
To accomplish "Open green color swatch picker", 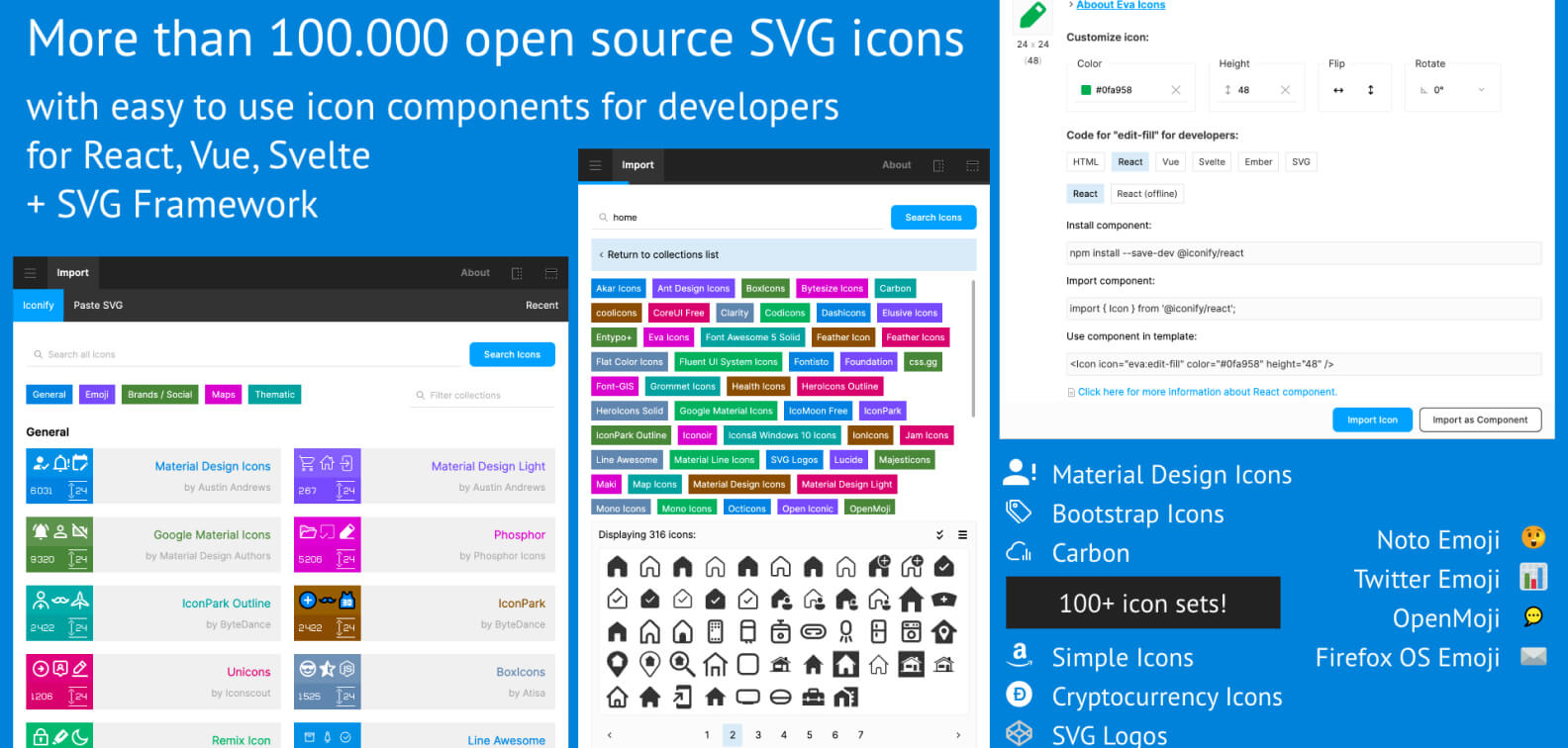I will (x=1086, y=90).
